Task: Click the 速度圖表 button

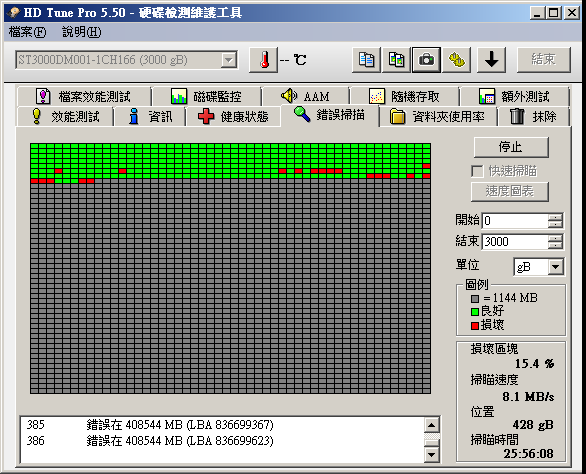Action: (x=509, y=191)
